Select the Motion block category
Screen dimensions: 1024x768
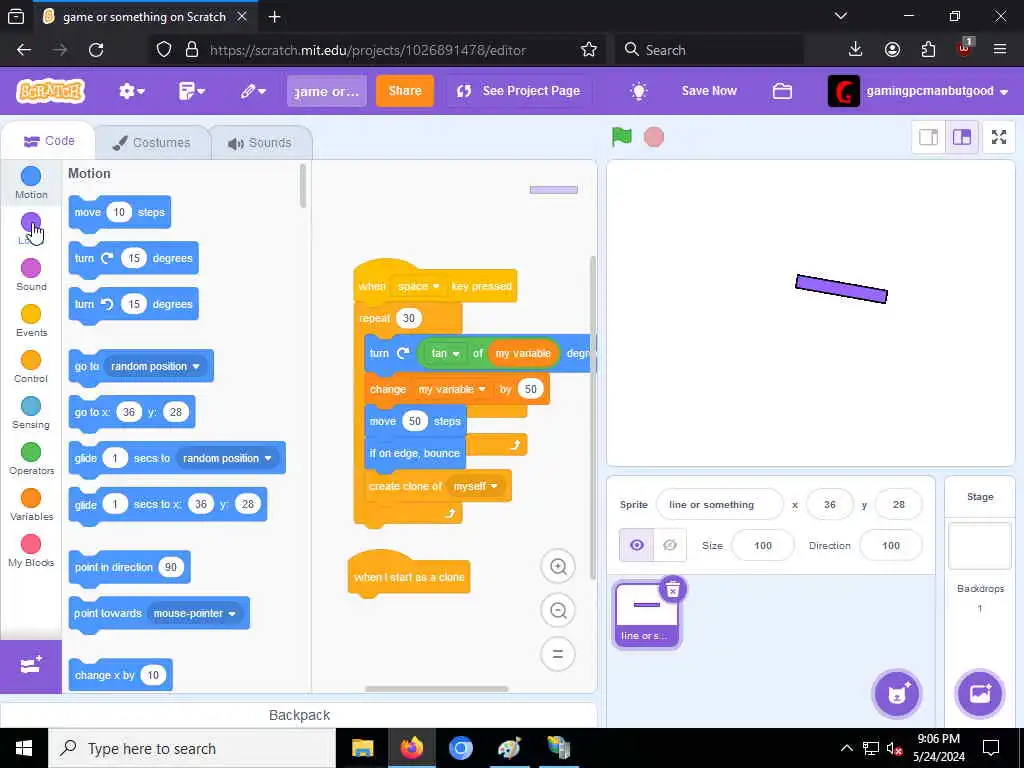point(31,182)
